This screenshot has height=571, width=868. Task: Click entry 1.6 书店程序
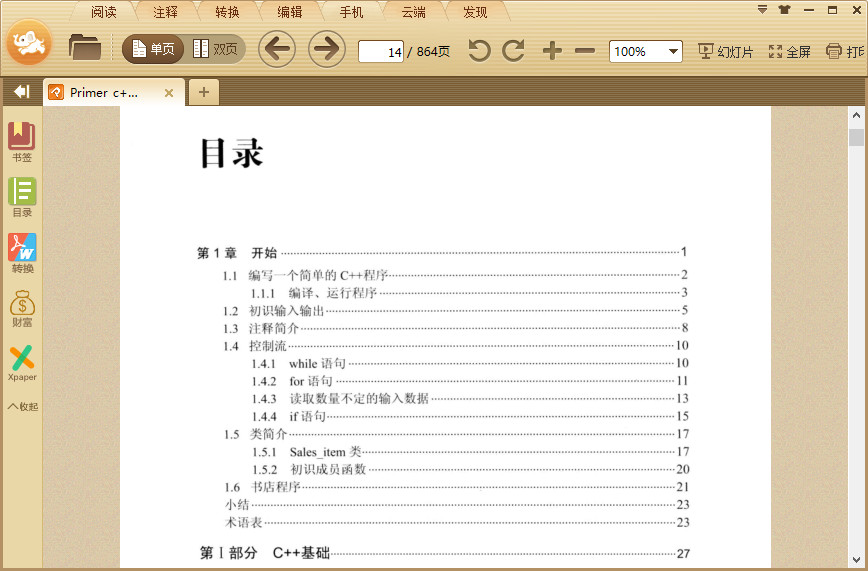pos(456,487)
